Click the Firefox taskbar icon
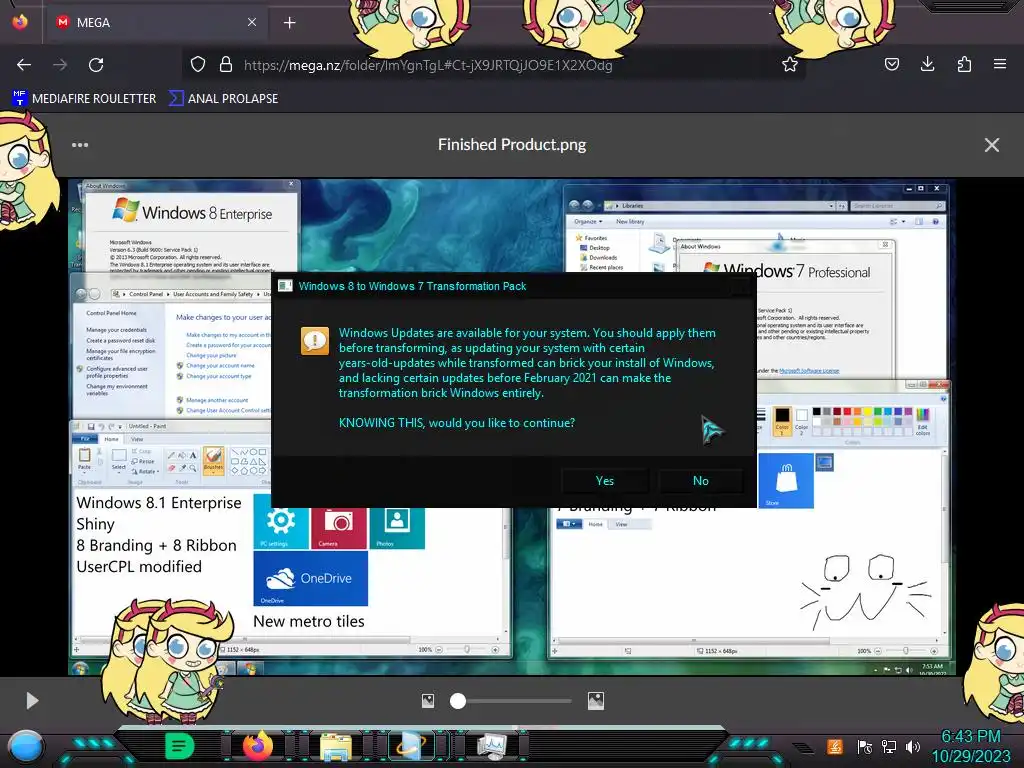 [257, 746]
